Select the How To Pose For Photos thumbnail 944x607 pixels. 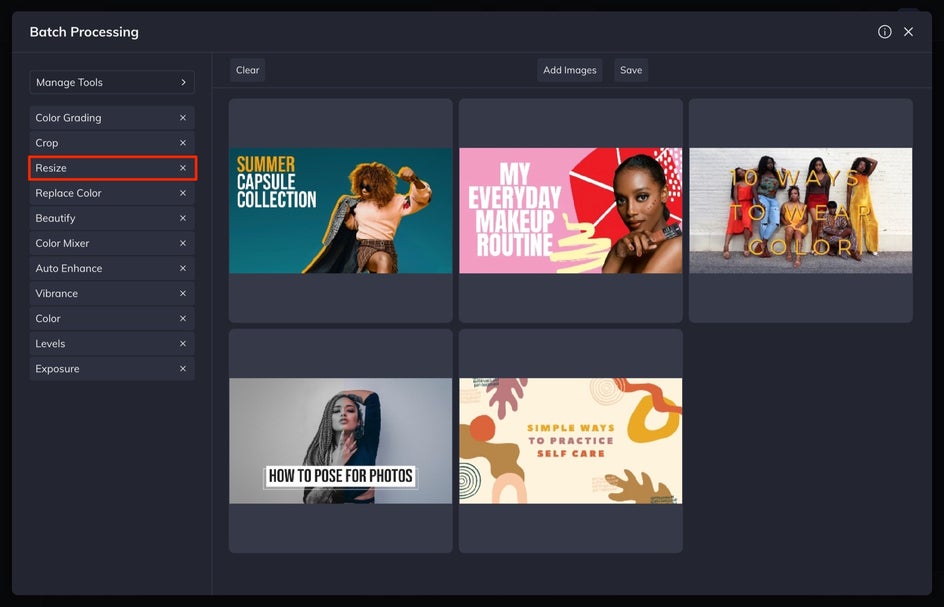(x=341, y=441)
